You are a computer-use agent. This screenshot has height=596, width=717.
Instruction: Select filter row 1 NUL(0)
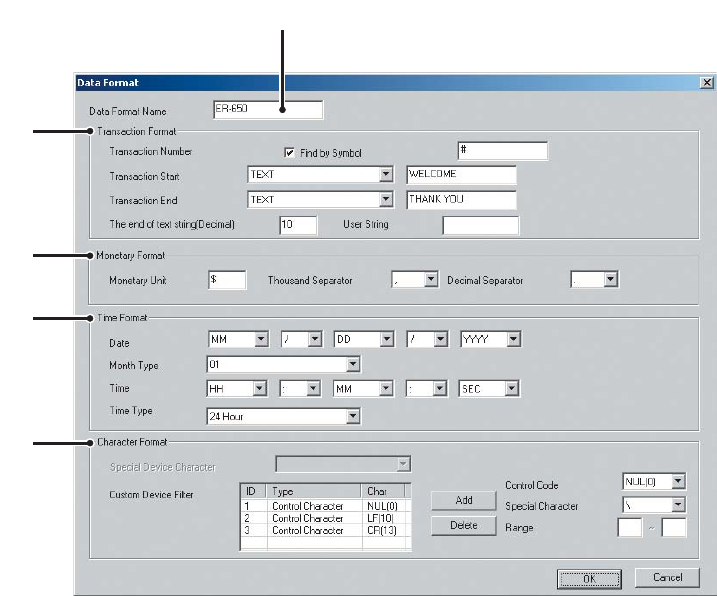point(326,506)
